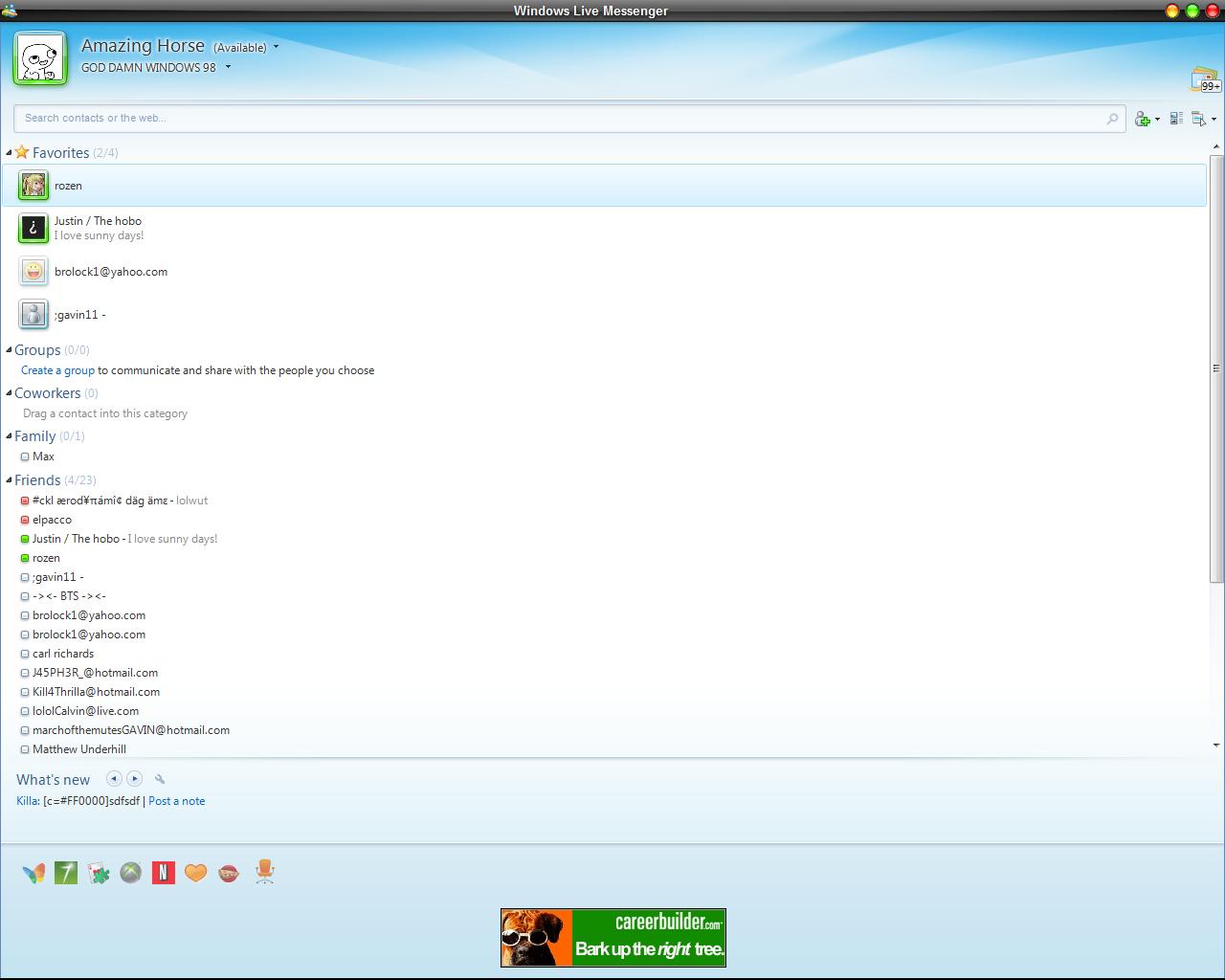Open the orange office chair tab icon
Screen dimensions: 1225x980
point(265,872)
